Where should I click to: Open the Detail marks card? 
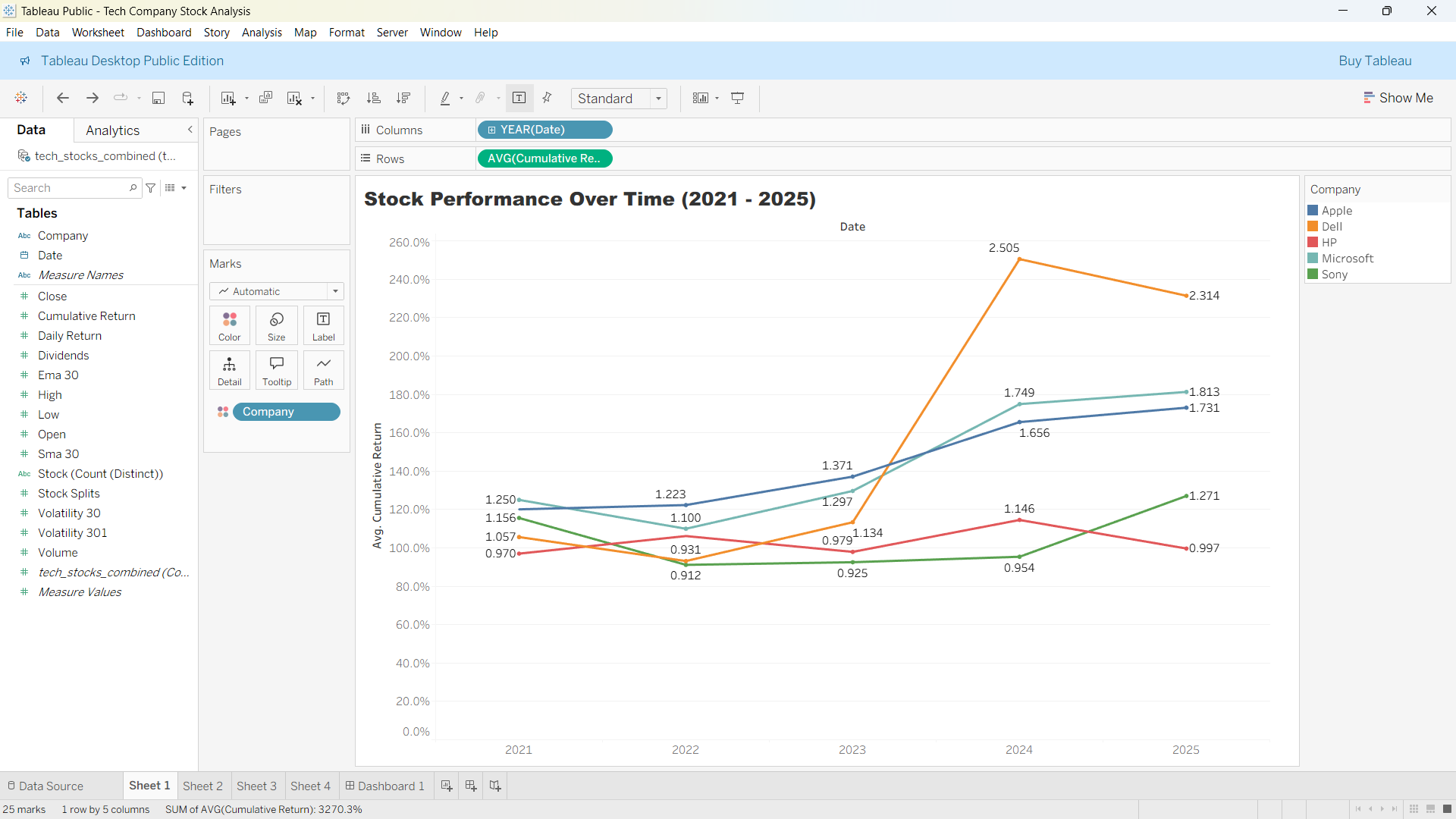point(230,370)
